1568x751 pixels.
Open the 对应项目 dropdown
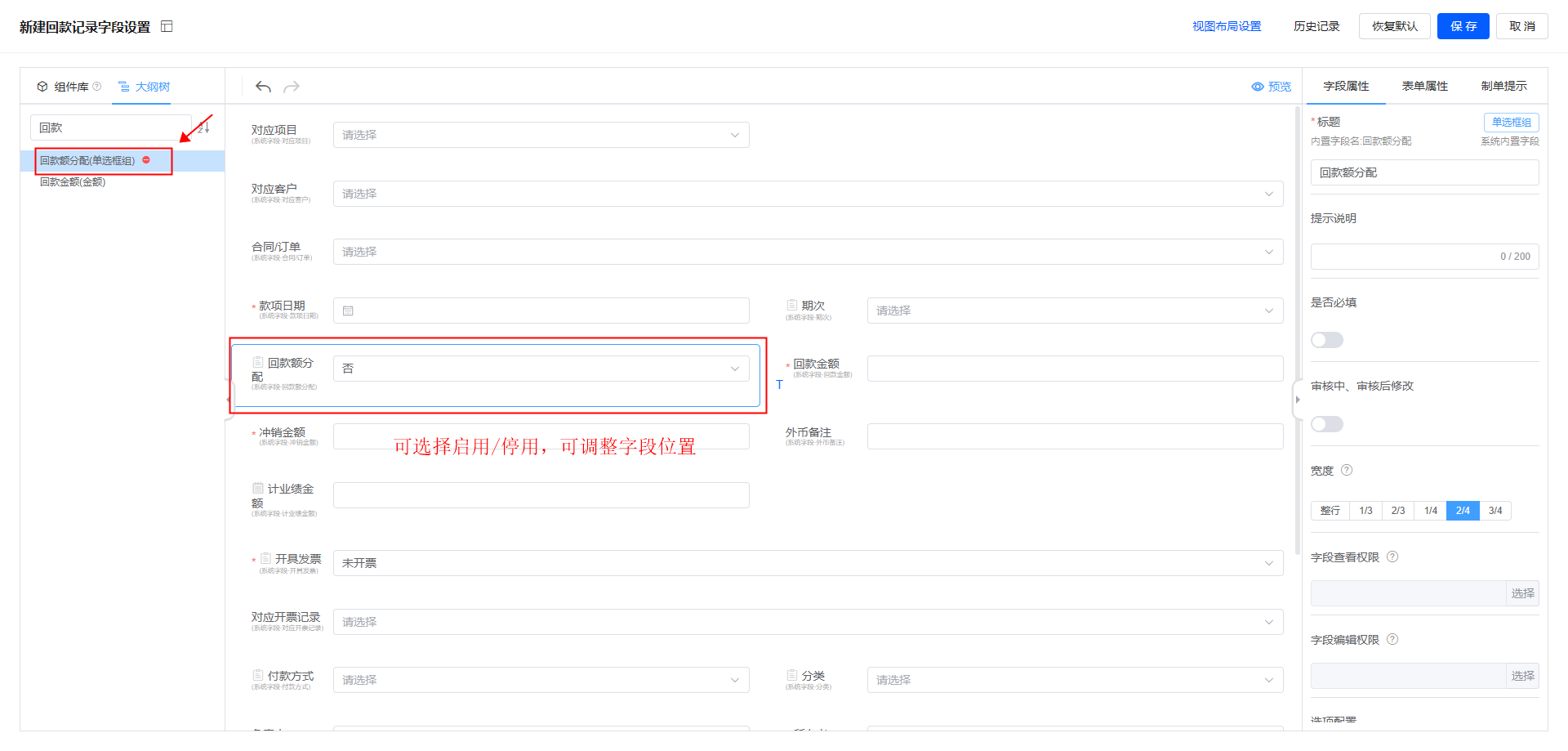point(541,135)
